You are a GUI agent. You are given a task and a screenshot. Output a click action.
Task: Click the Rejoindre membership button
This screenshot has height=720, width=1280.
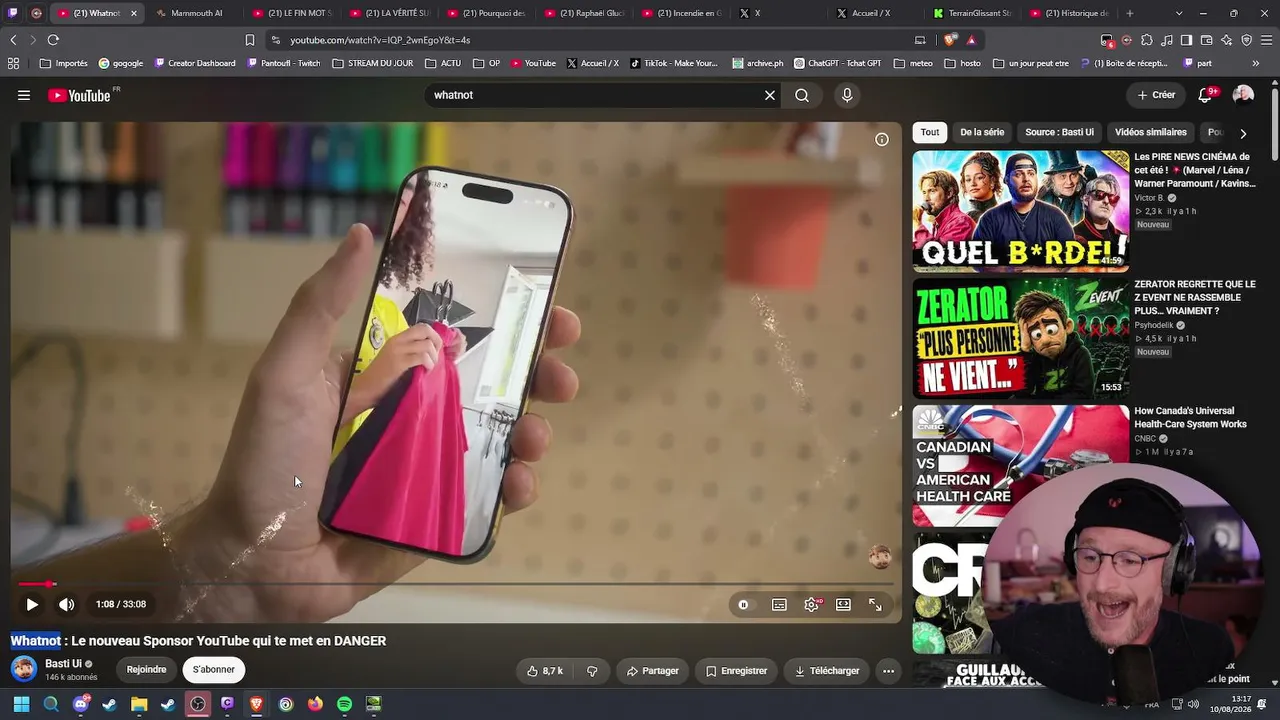[x=146, y=670]
